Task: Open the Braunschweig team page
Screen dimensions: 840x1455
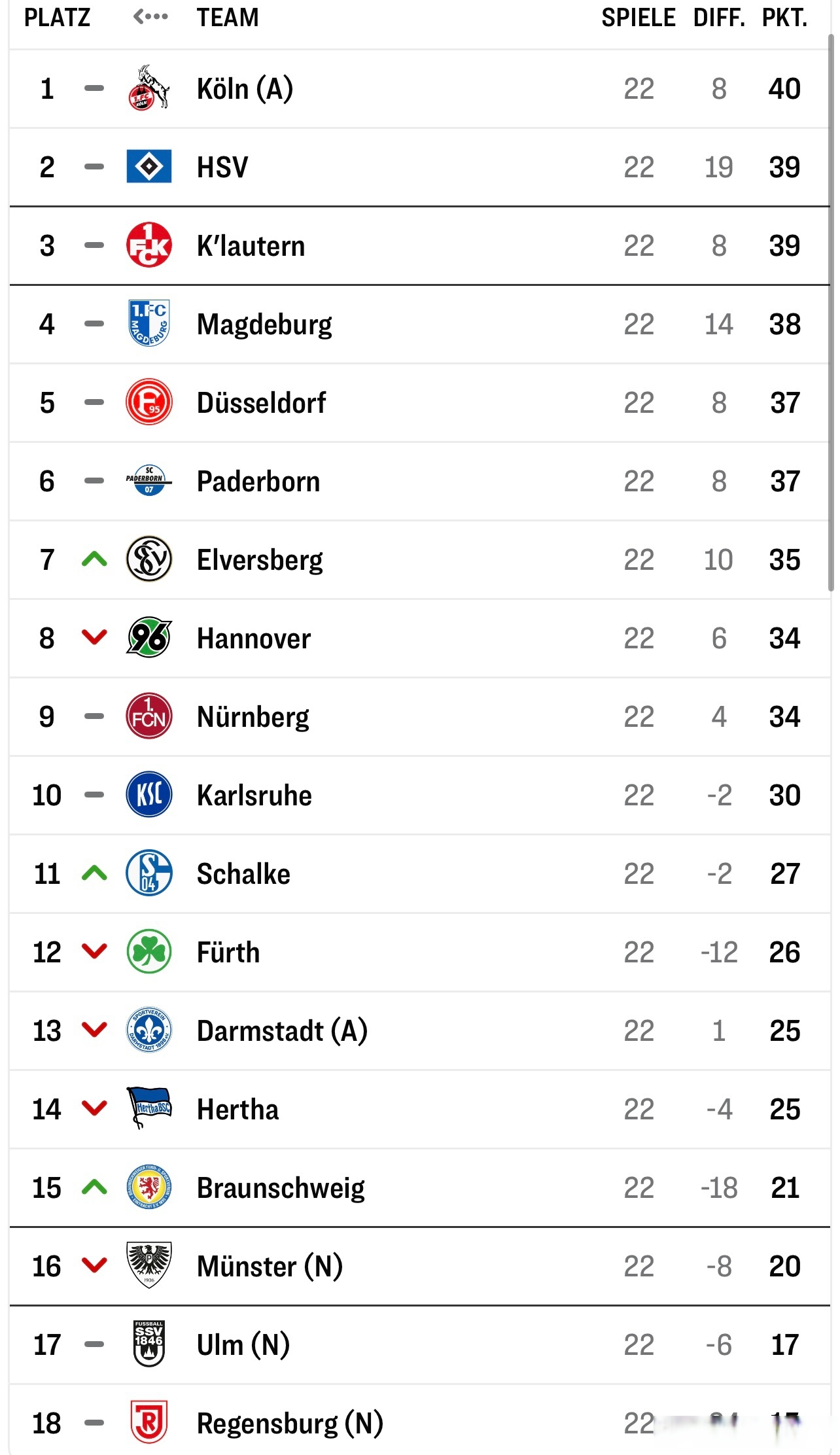Action: click(281, 1188)
